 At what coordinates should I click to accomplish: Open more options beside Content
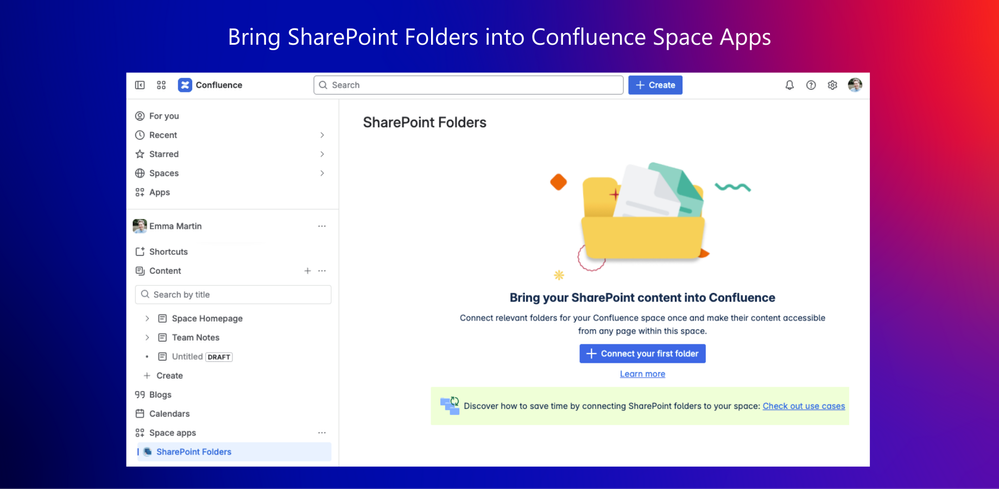coord(322,271)
